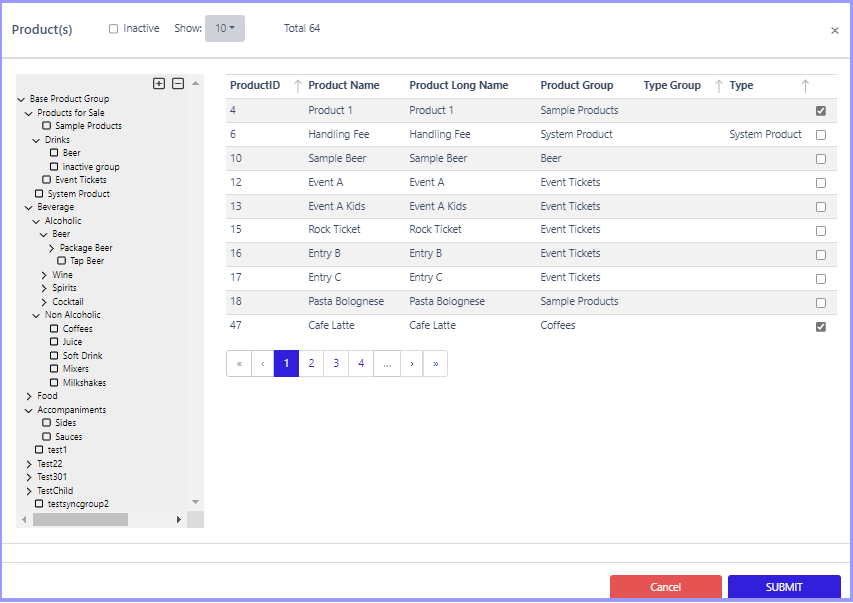The height and width of the screenshot is (603, 853).
Task: Go to first page of results
Action: coord(239,364)
